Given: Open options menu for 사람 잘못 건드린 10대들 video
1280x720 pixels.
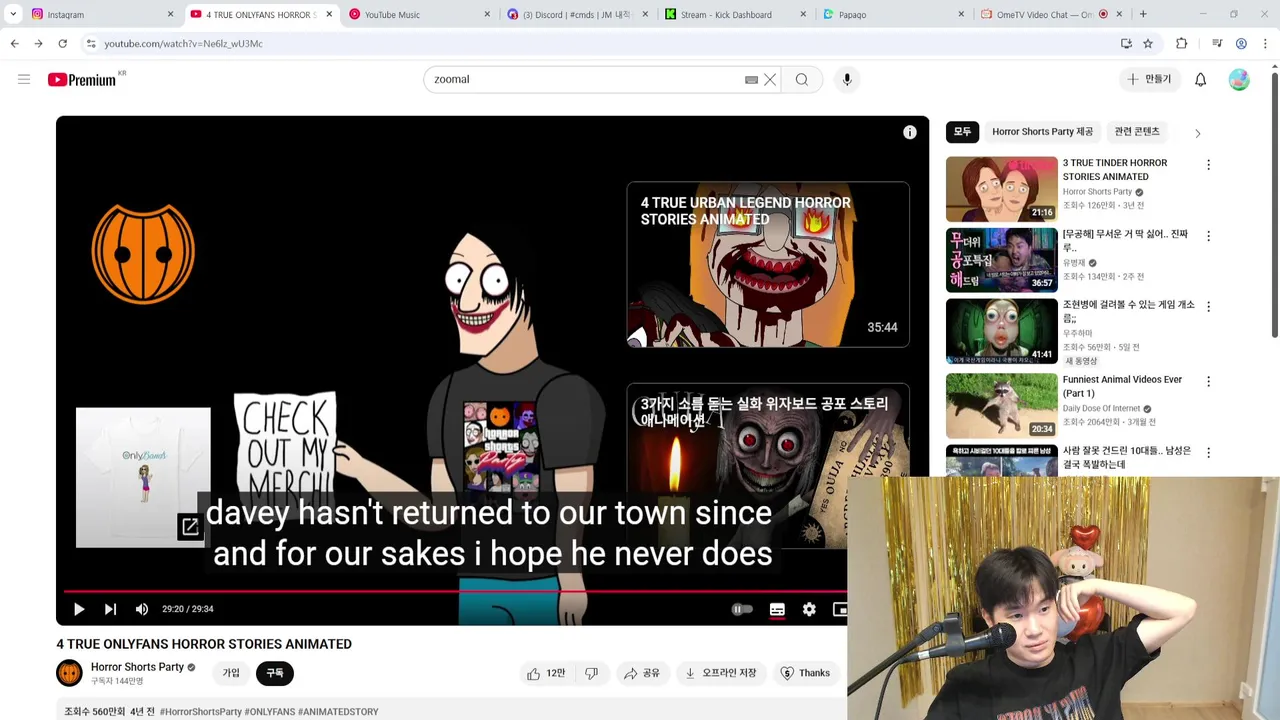Looking at the screenshot, I should point(1208,452).
